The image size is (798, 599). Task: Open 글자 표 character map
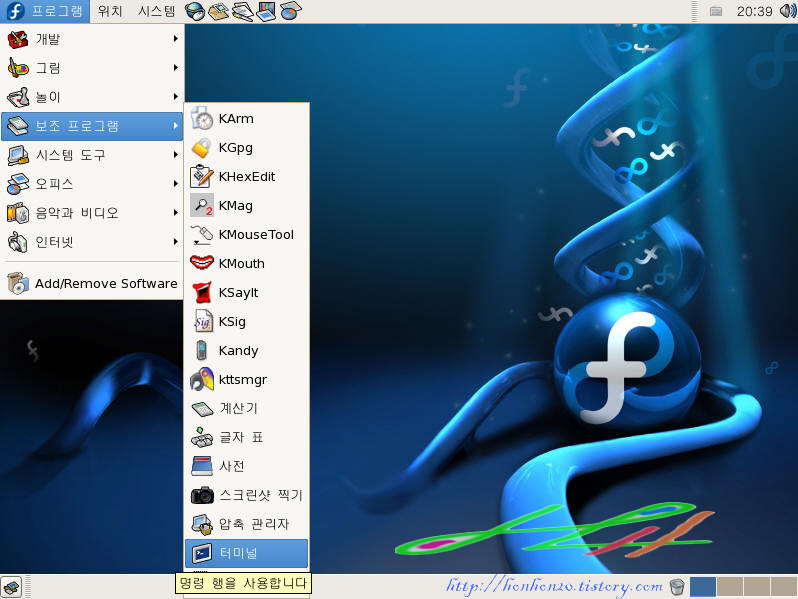pyautogui.click(x=247, y=437)
